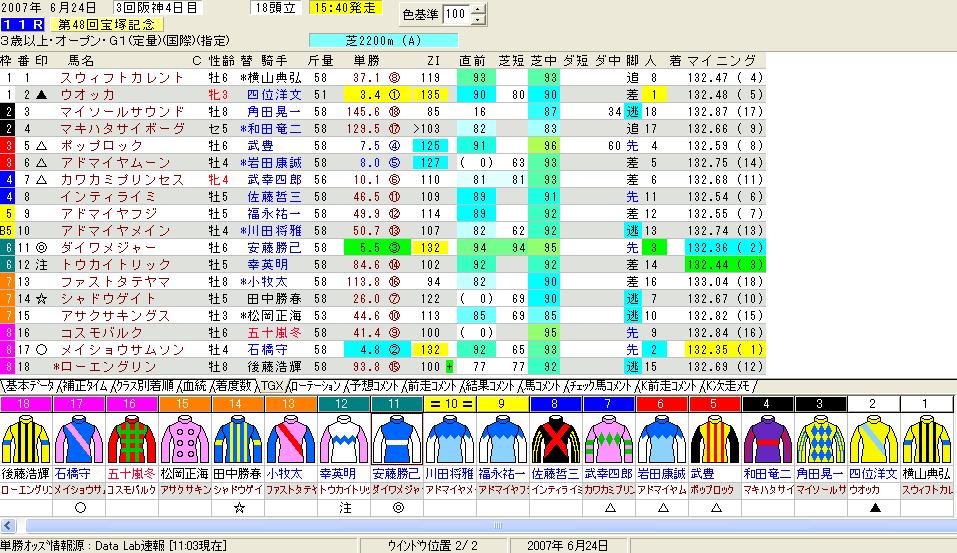Click jockey silk for gate 6 岩田康誠
The width and height of the screenshot is (957, 553).
click(663, 439)
